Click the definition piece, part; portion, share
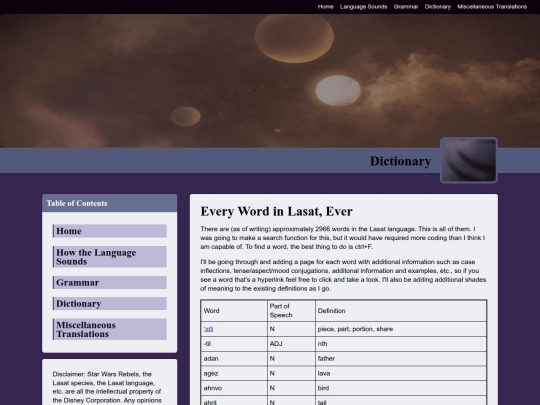This screenshot has height=405, width=540. pos(355,329)
